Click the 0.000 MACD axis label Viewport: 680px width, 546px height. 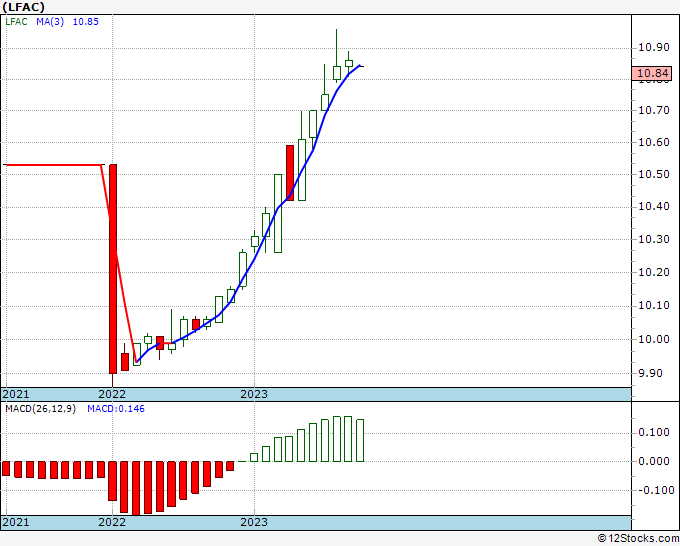pyautogui.click(x=654, y=461)
